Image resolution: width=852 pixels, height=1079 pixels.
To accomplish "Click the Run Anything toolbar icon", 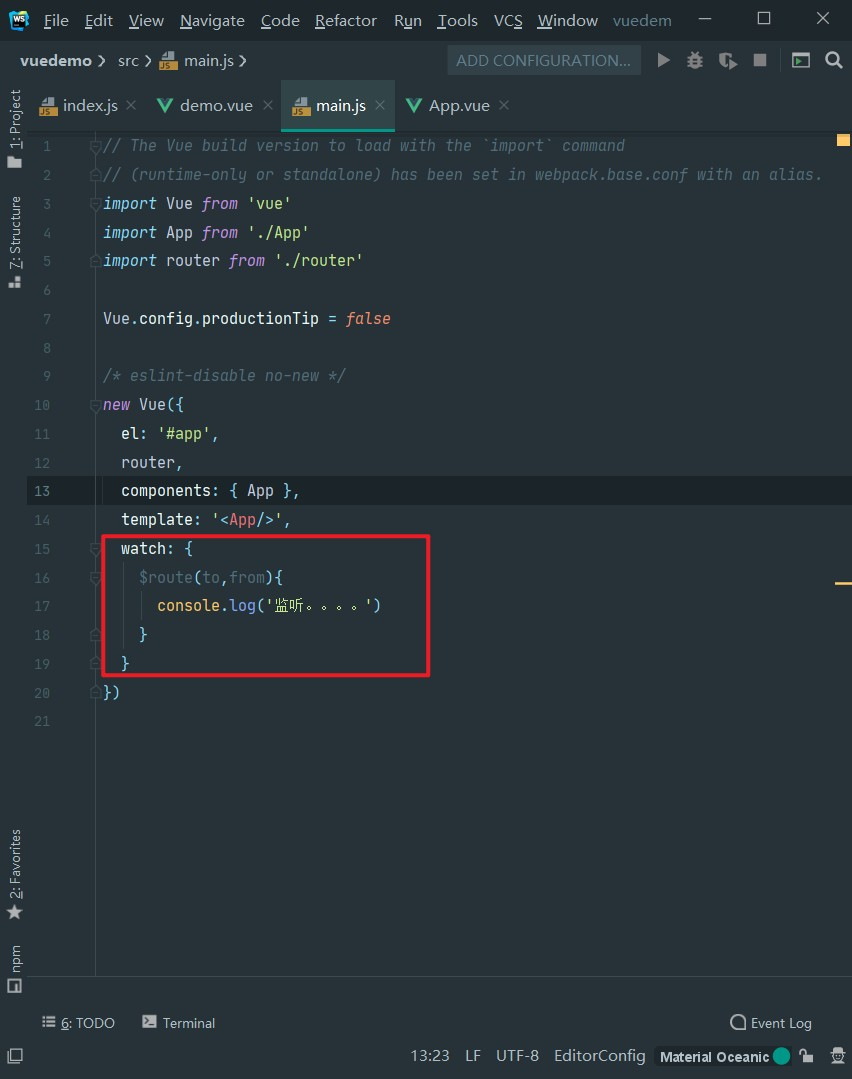I will pos(800,61).
